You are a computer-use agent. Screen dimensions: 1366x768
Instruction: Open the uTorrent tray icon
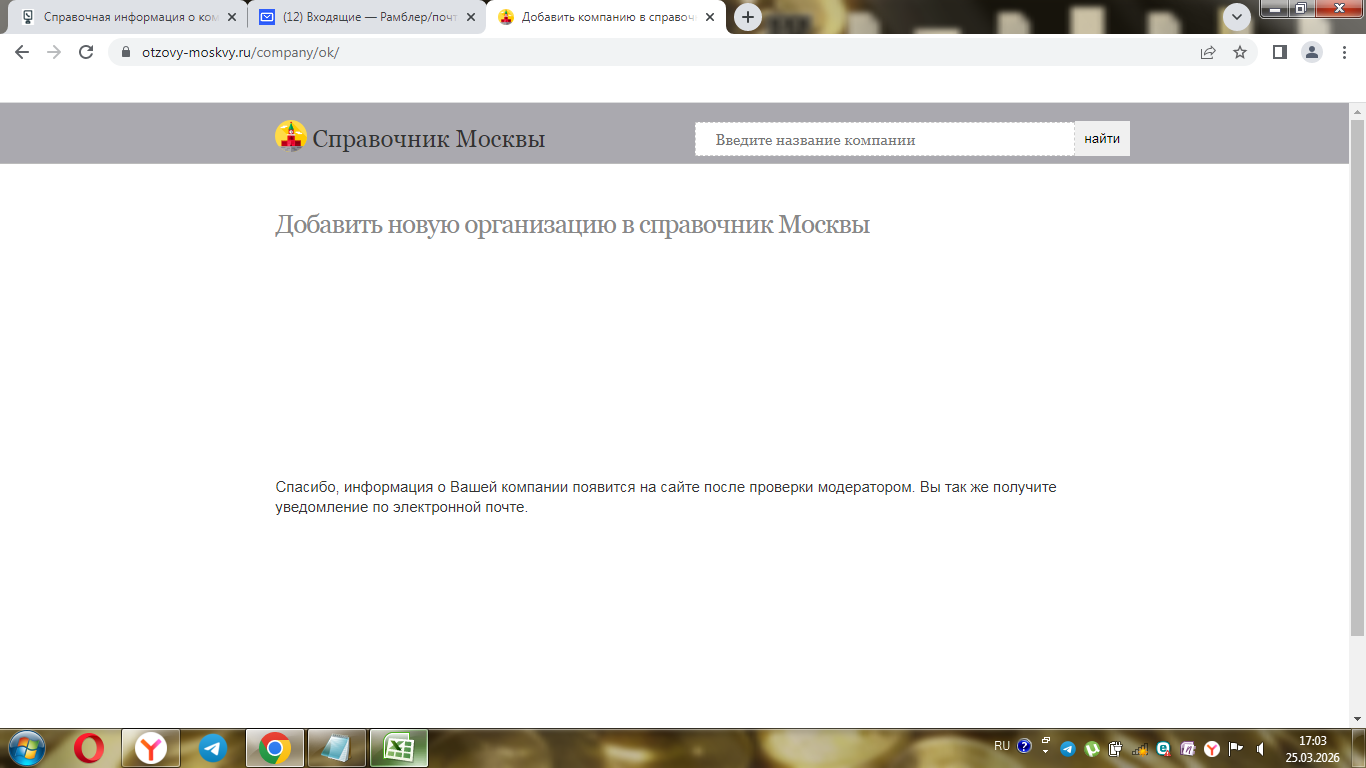[1092, 748]
